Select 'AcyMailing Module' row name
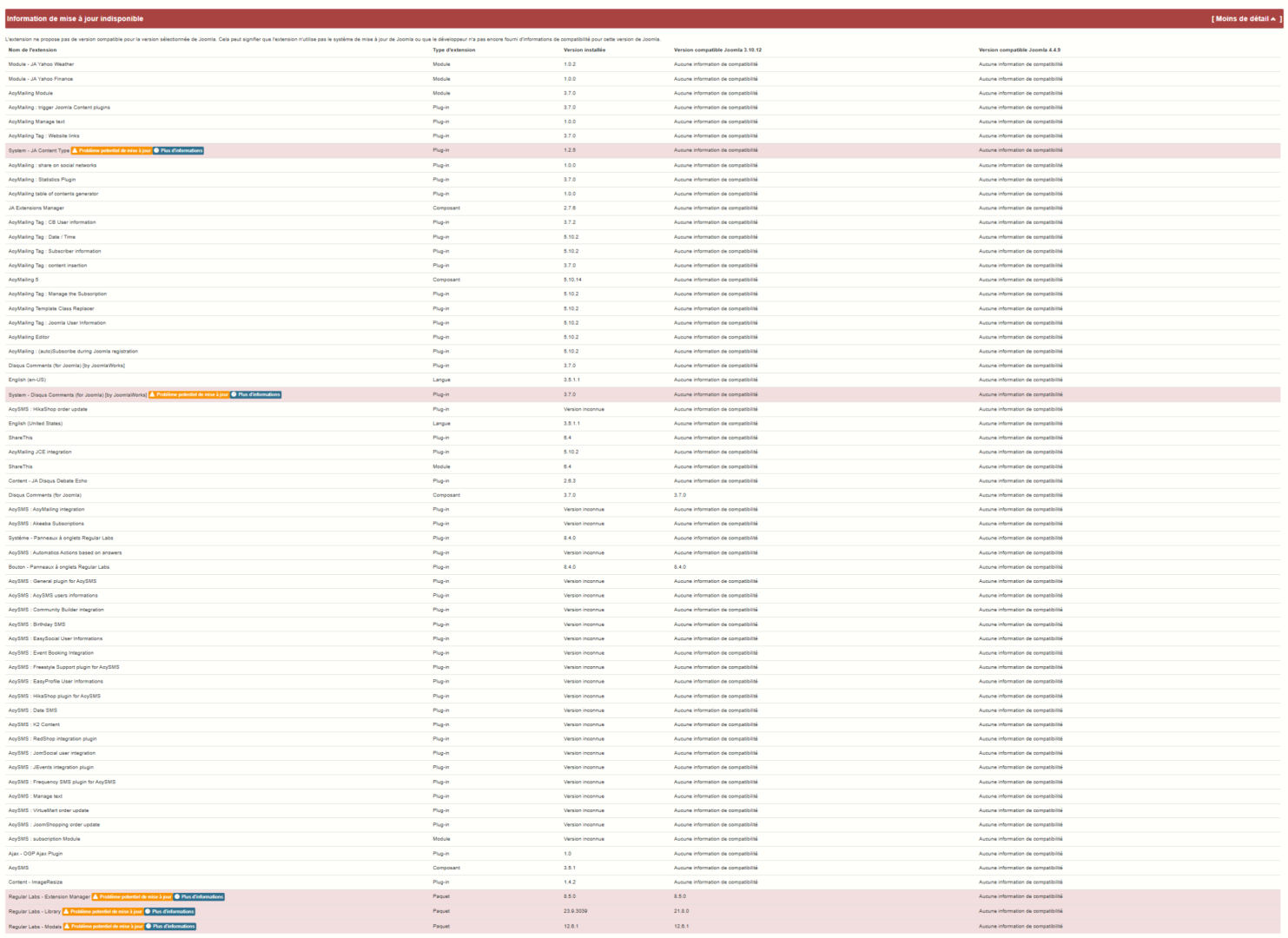This screenshot has height=938, width=1288. (x=30, y=93)
